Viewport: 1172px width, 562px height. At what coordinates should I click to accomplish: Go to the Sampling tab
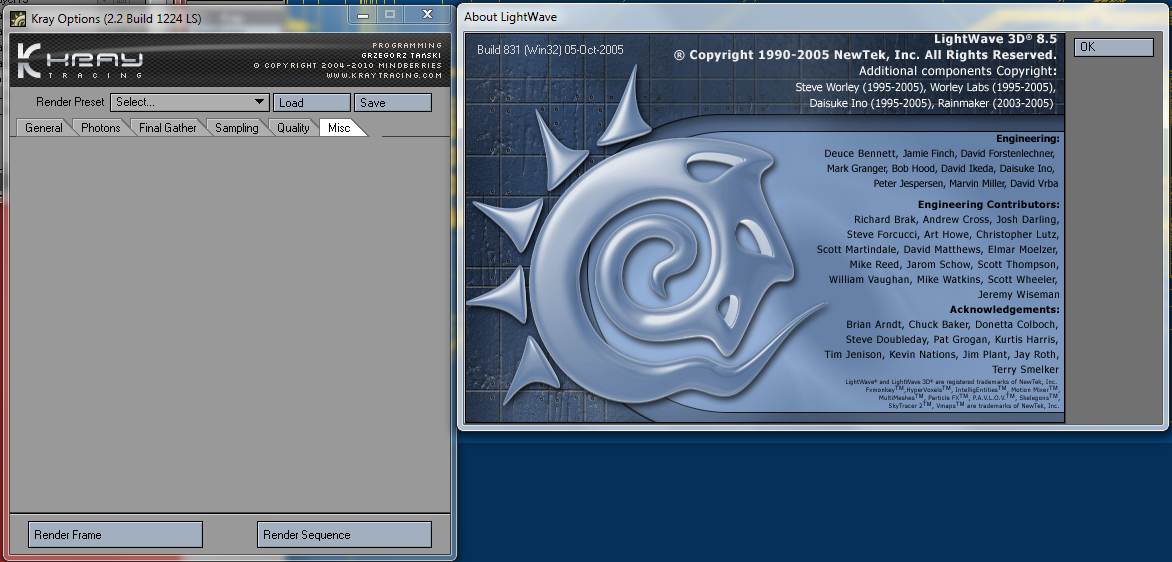236,128
